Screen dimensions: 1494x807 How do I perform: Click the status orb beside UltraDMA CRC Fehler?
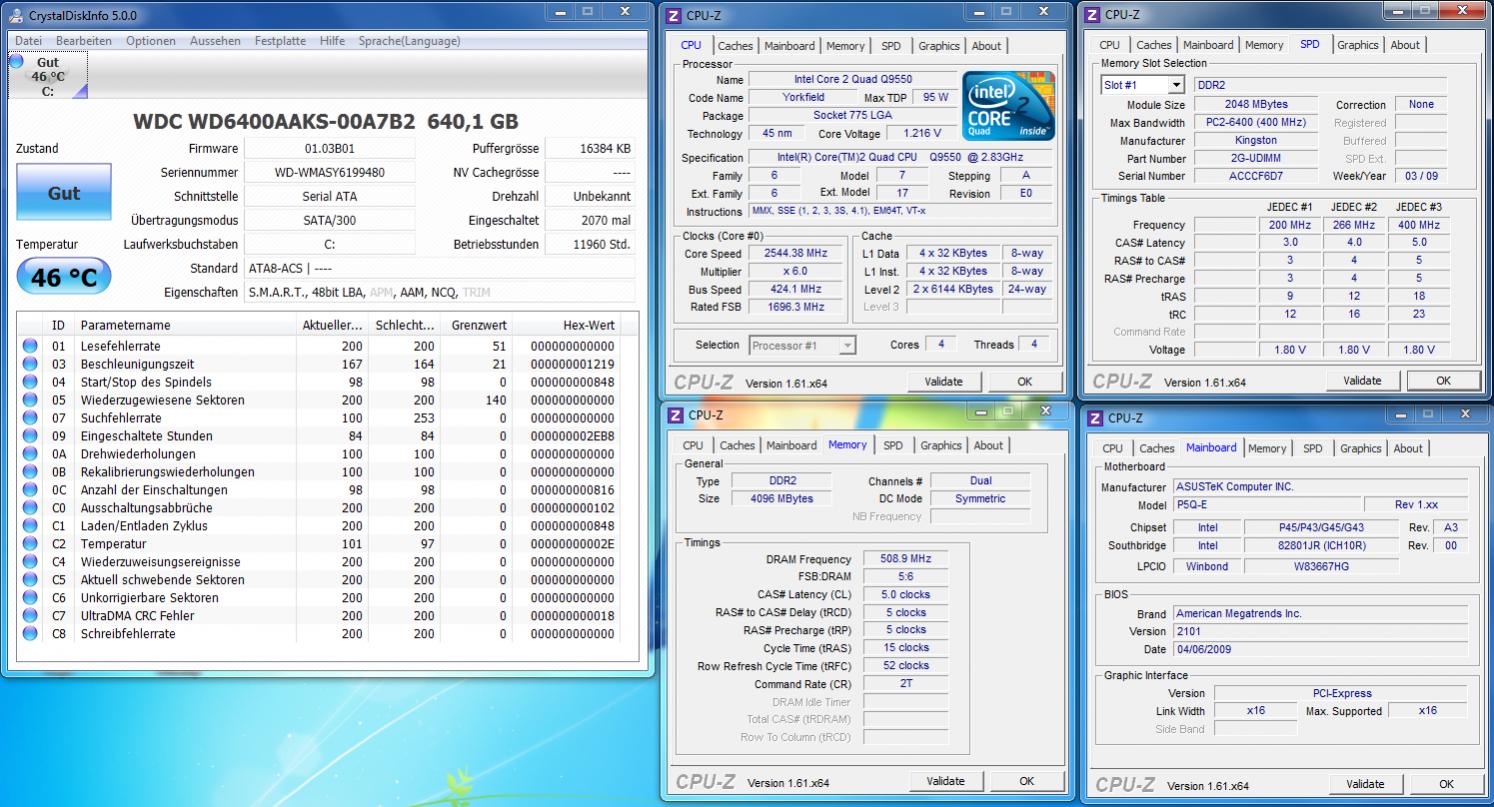(x=30, y=616)
